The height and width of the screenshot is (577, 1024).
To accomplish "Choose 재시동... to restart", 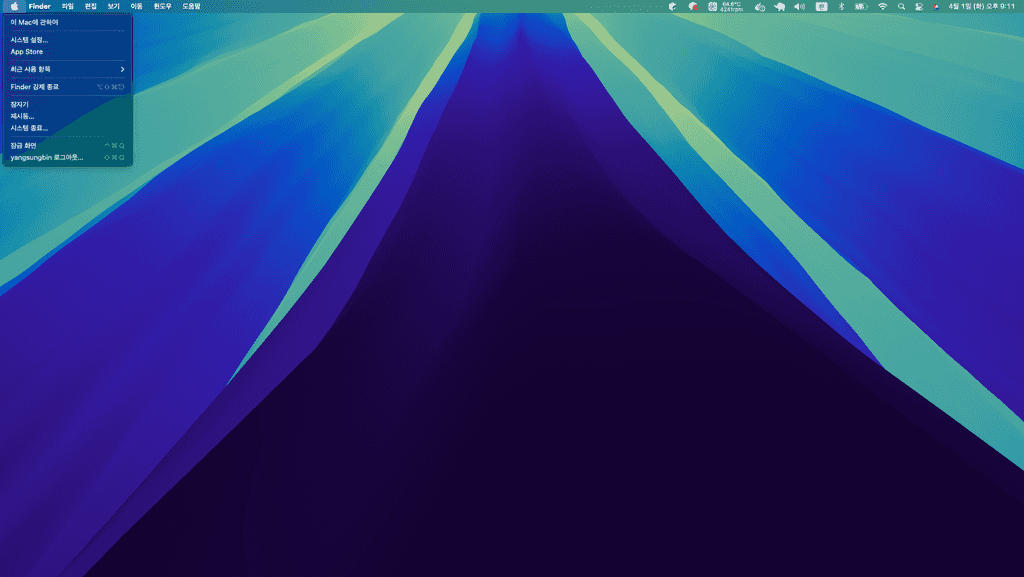I will click(x=67, y=116).
